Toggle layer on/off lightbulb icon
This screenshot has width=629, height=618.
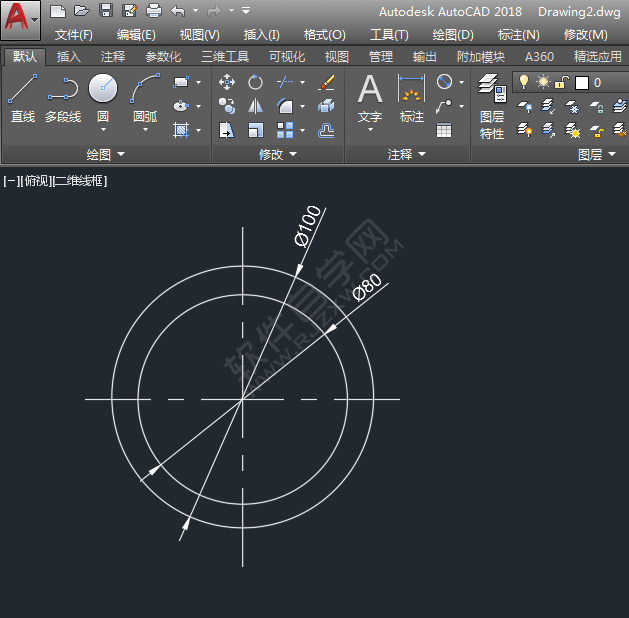click(523, 82)
